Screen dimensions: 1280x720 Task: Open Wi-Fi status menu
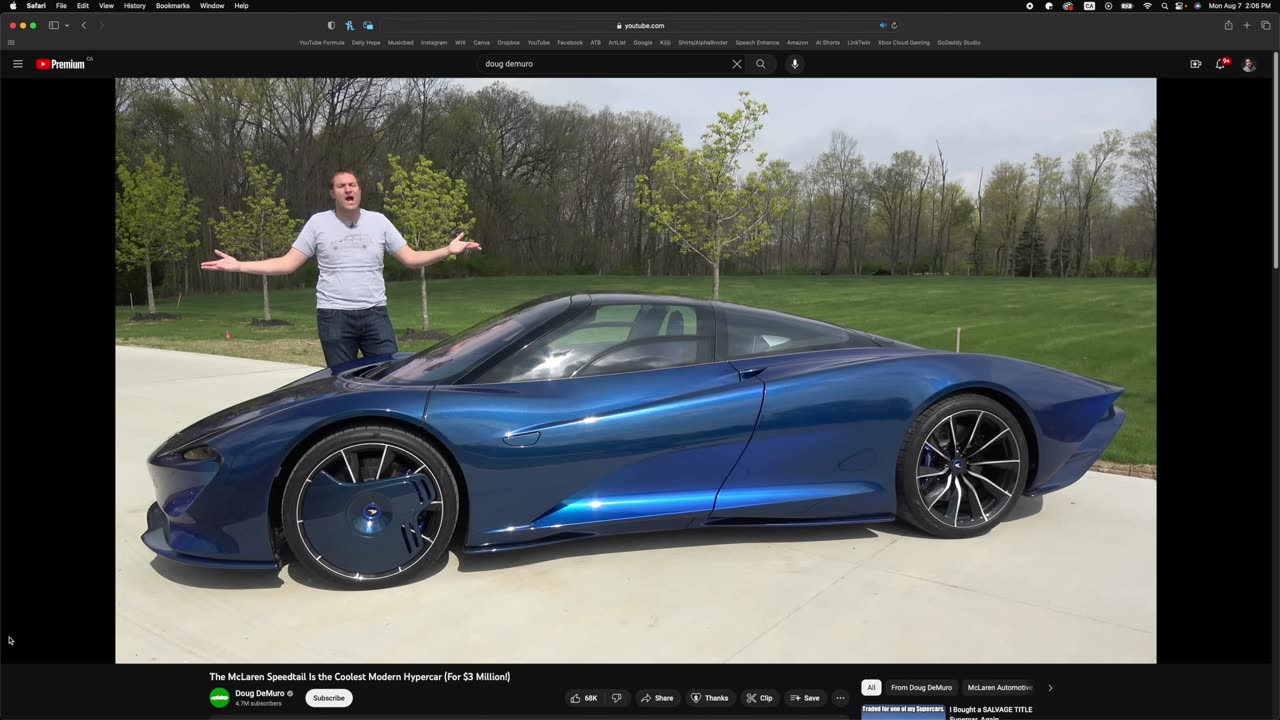coord(1147,6)
